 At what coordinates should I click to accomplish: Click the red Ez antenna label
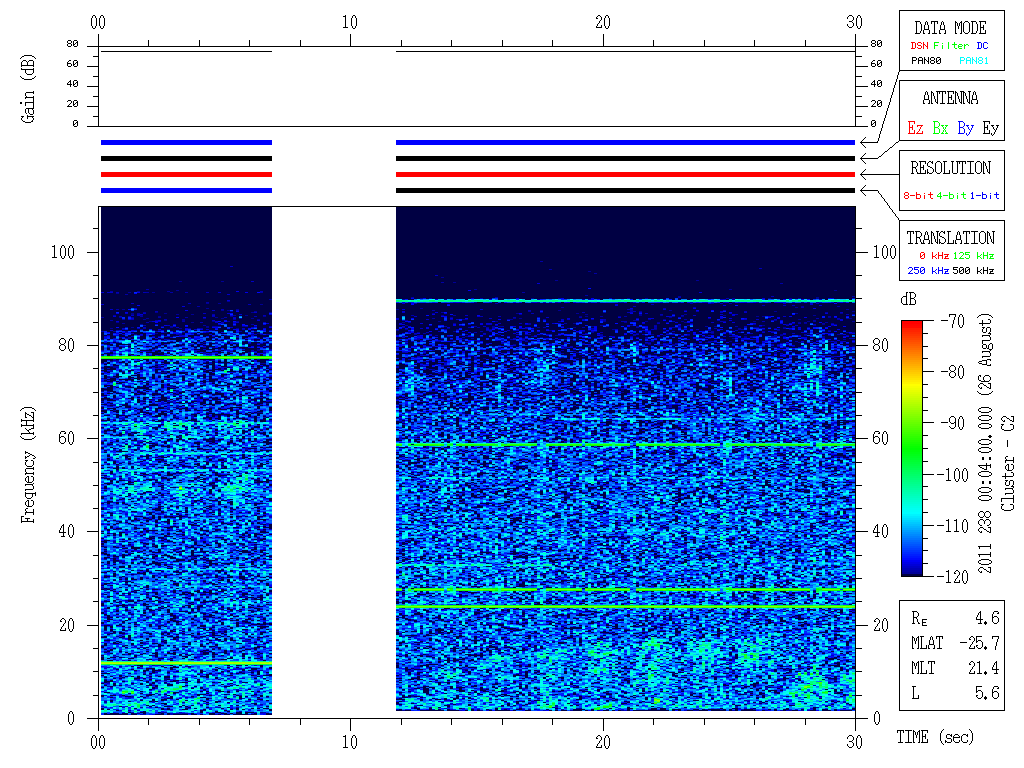click(915, 128)
